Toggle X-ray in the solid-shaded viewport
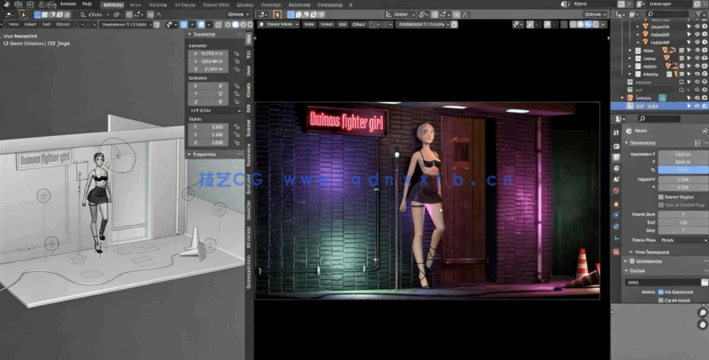The height and width of the screenshot is (360, 709). (218, 24)
